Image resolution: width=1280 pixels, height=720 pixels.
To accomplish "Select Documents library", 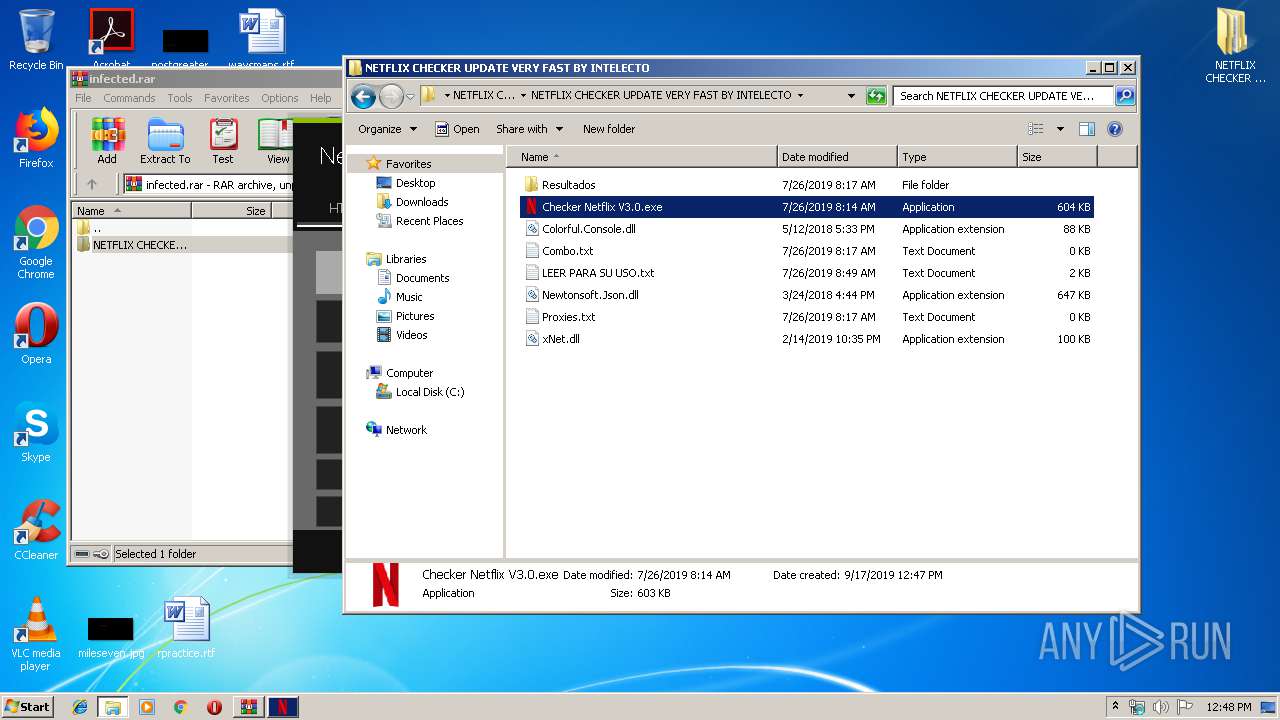I will pos(422,278).
